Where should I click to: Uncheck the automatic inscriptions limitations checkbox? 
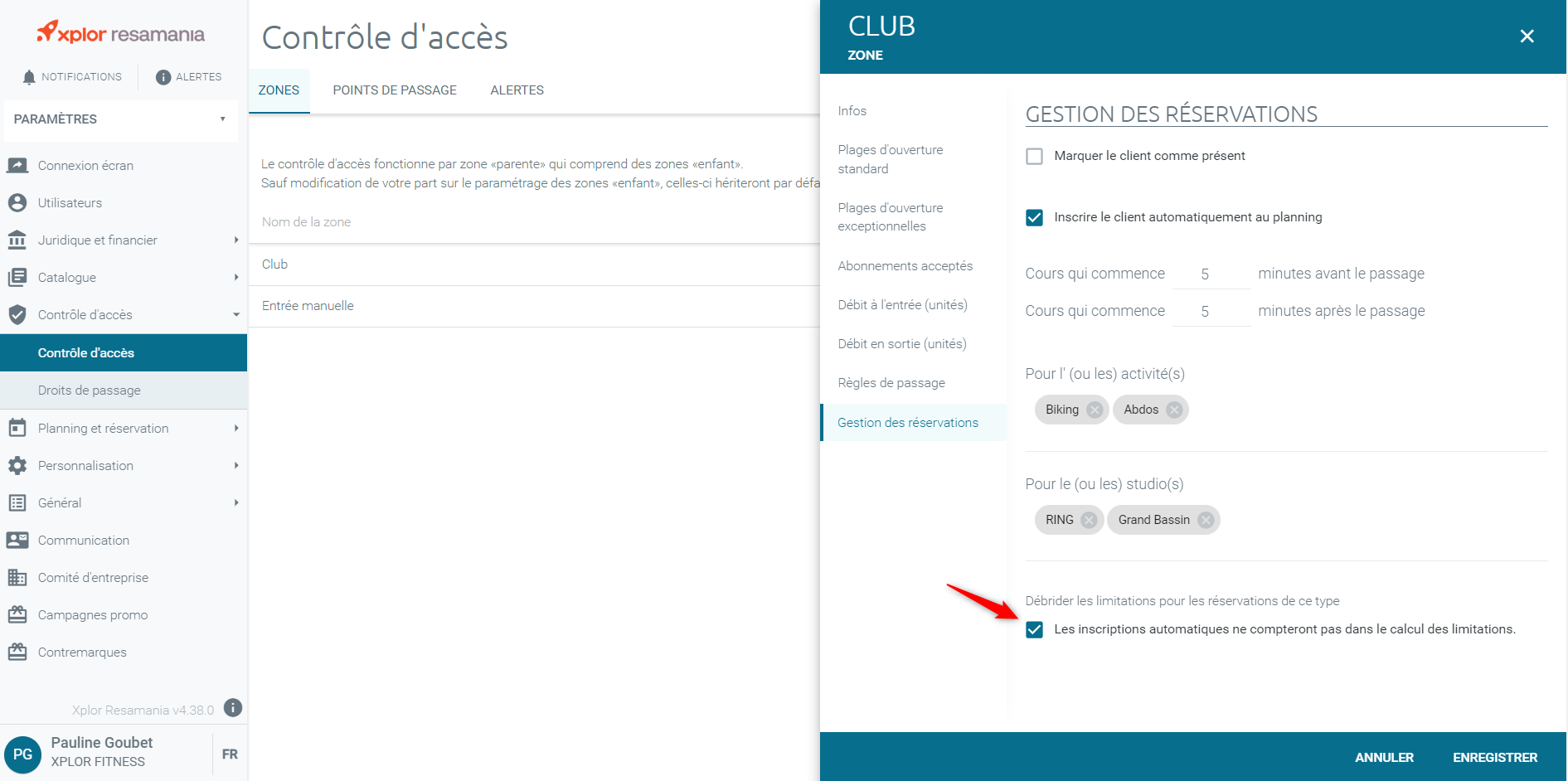click(x=1034, y=629)
